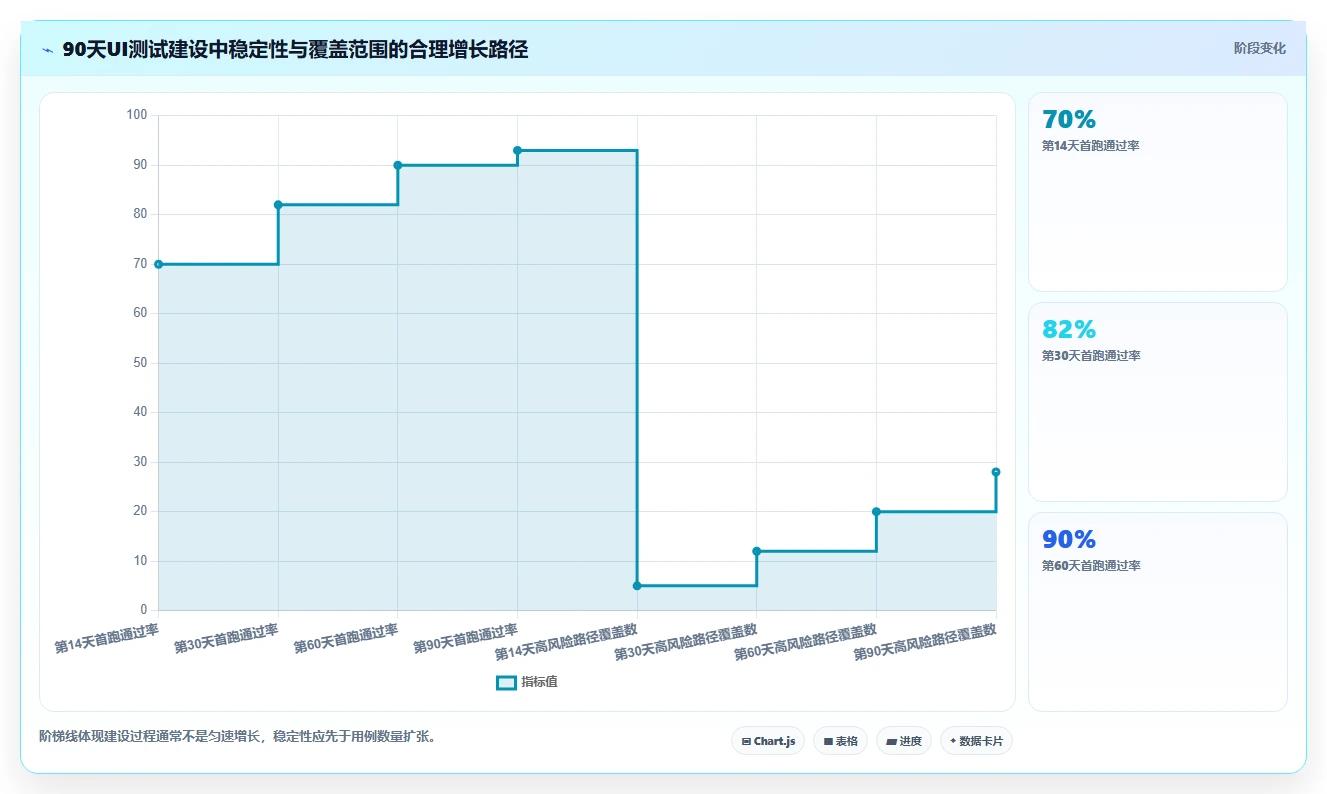Click the data point at value 20

[876, 511]
